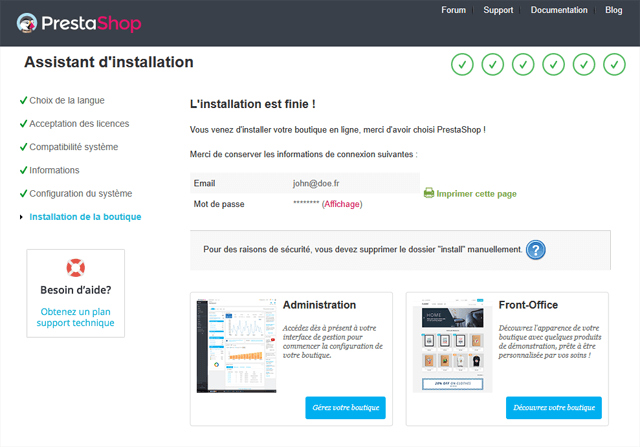
Task: Select Informations step
Action: click(54, 170)
